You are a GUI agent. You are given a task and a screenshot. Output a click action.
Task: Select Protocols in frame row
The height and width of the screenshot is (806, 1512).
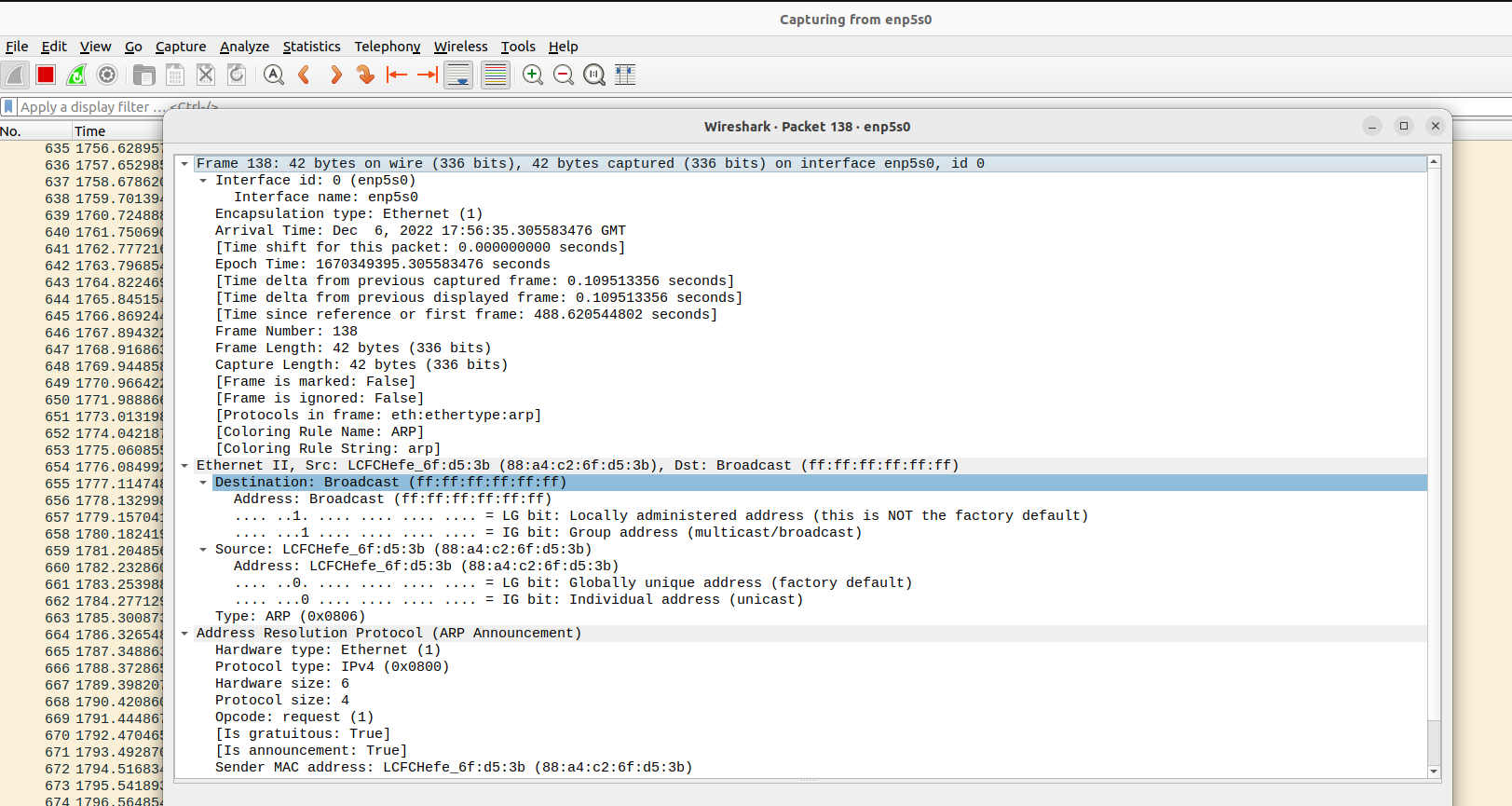pyautogui.click(x=801, y=416)
